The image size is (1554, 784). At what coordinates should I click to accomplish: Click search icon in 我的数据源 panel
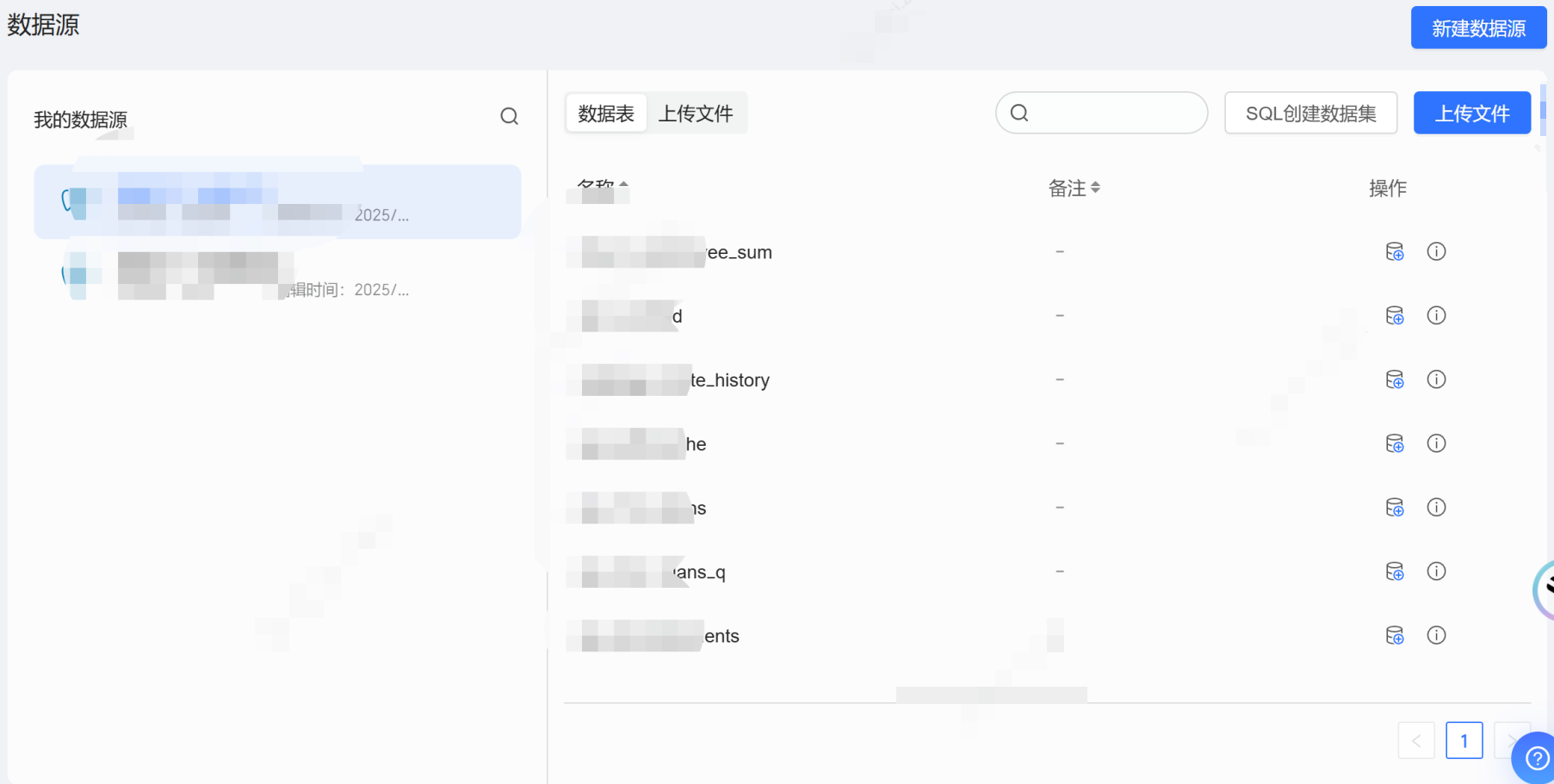click(509, 116)
